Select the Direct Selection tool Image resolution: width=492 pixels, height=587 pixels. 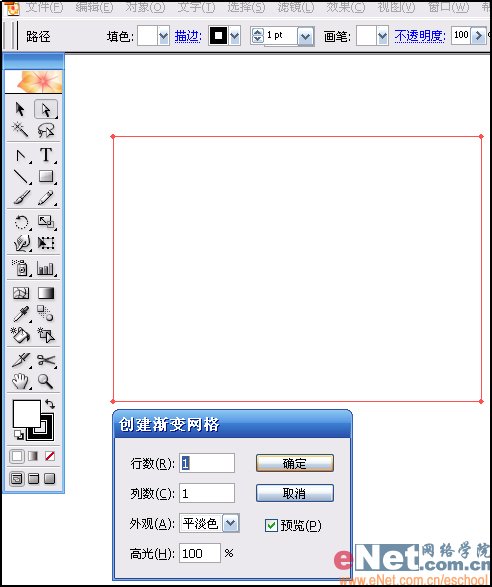(46, 109)
